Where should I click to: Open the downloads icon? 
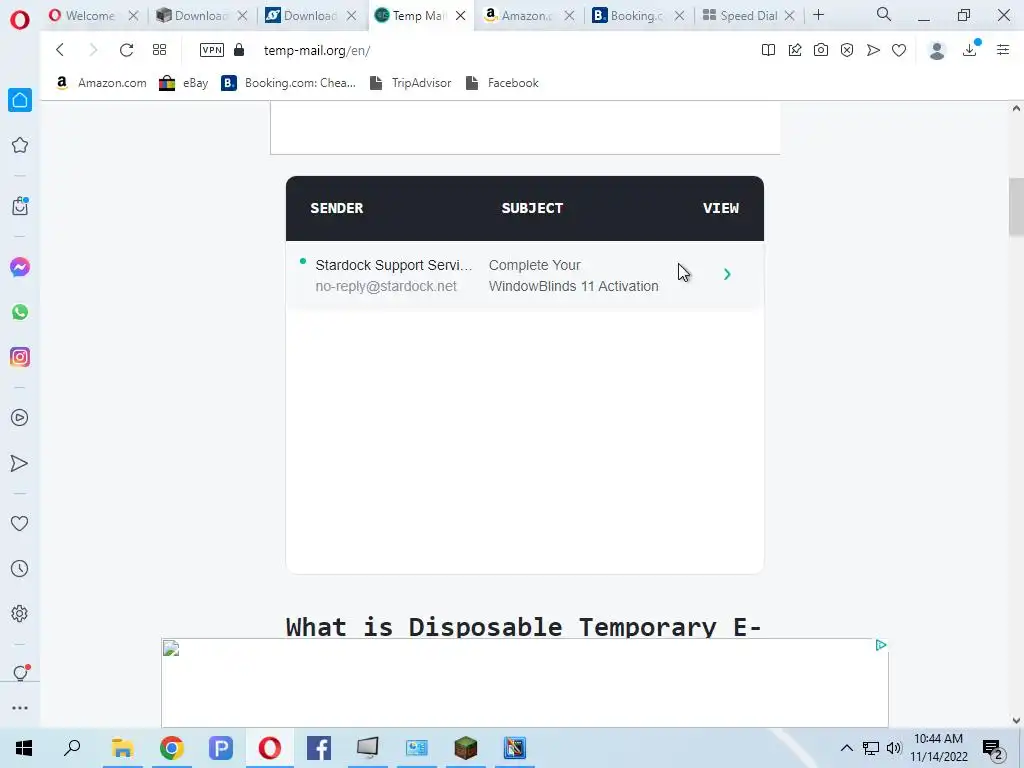[x=970, y=50]
